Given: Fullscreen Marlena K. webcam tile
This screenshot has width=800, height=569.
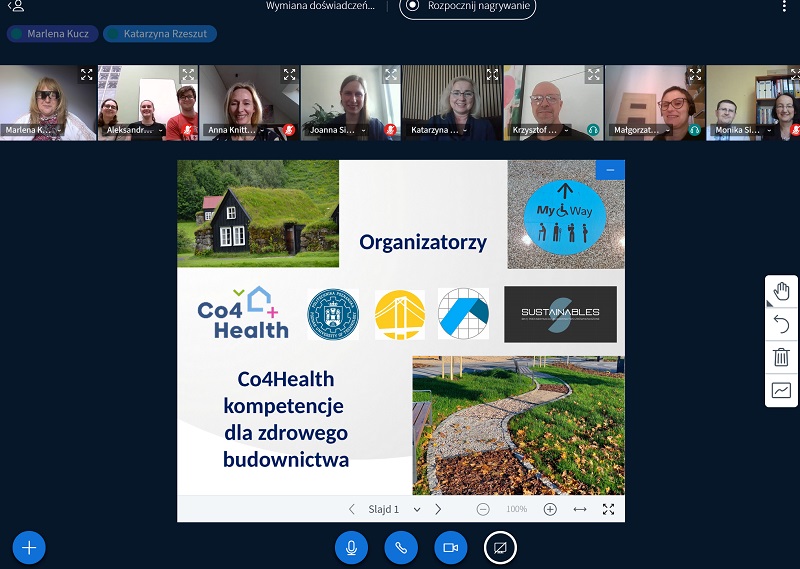Looking at the screenshot, I should coord(86,75).
